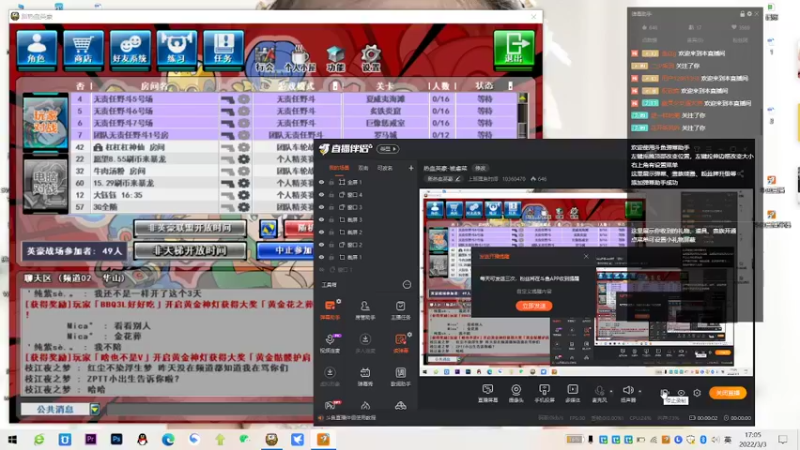Open the 商店 shop cart button
The image size is (800, 450).
(x=83, y=48)
